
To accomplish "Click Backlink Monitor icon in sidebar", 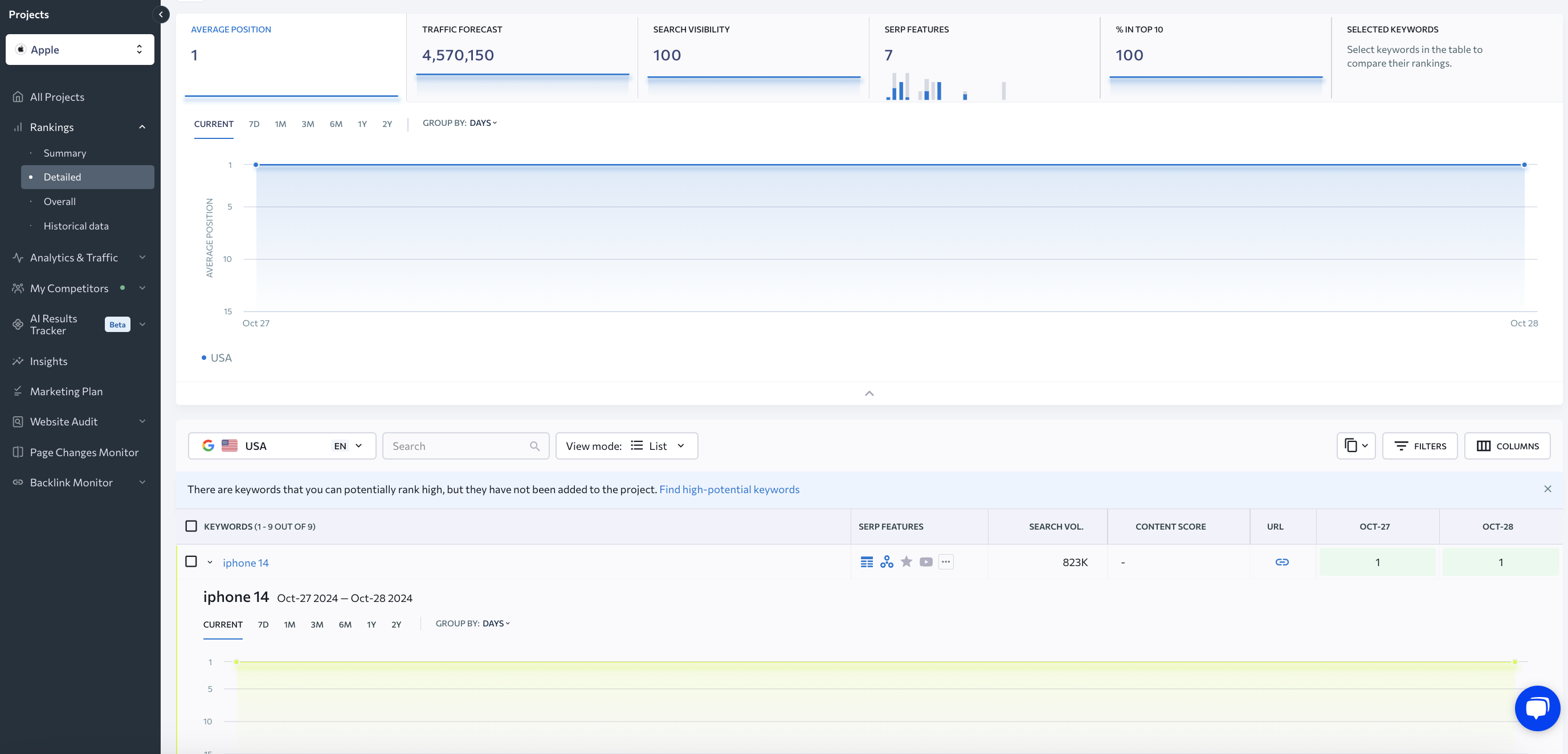I will pos(17,483).
